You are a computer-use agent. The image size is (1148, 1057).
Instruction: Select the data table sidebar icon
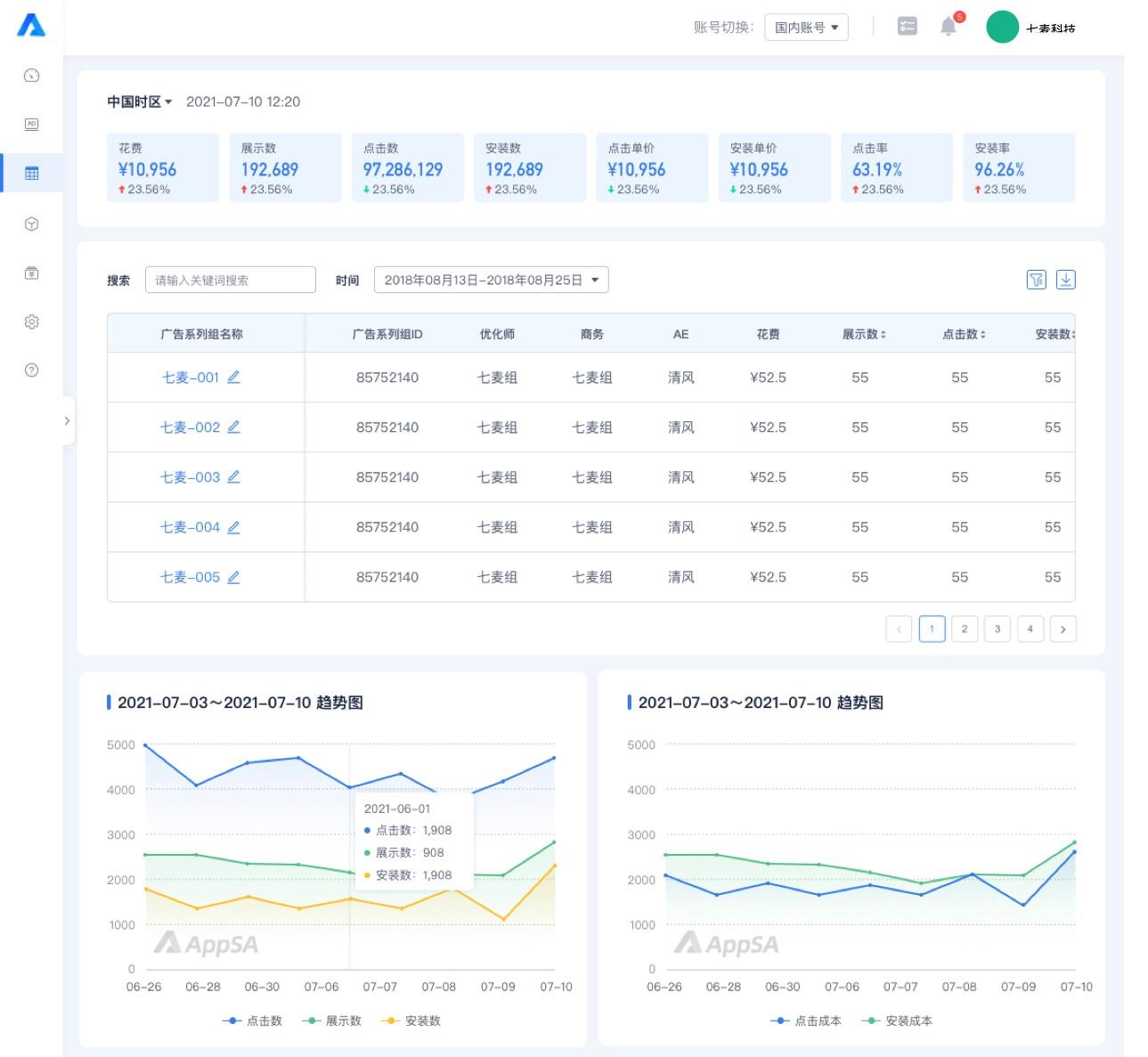click(31, 174)
